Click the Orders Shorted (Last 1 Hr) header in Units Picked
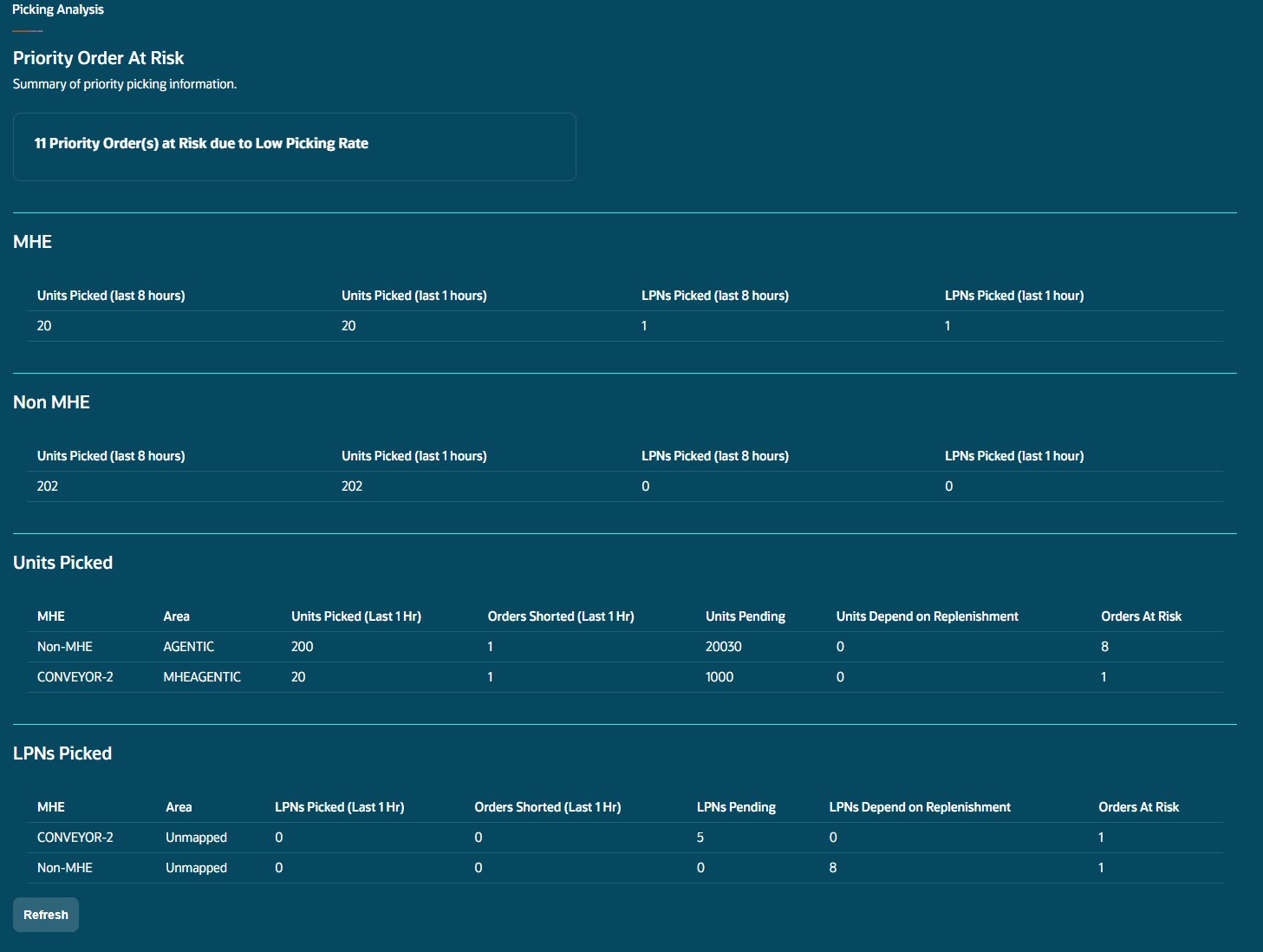Screen dimensions: 1263x952 [561, 616]
